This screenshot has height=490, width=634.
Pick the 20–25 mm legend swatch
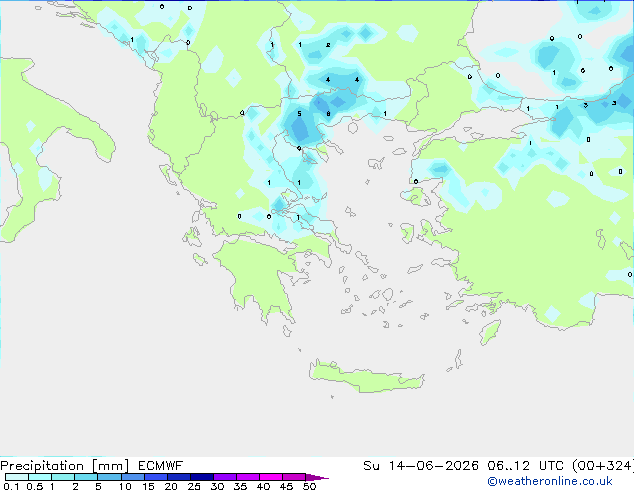tap(178, 477)
